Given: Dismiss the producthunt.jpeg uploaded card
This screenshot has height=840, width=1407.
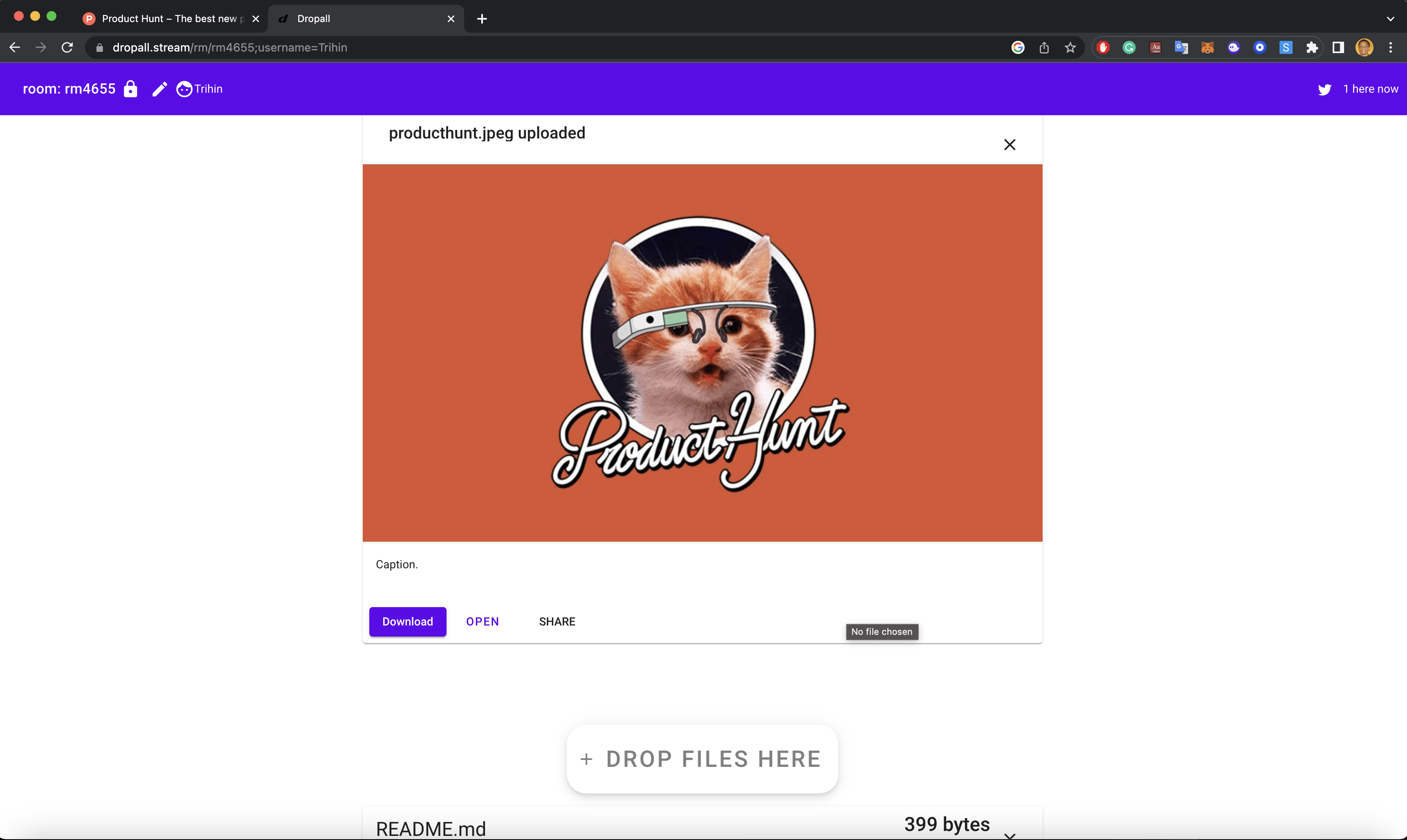Looking at the screenshot, I should pos(1009,145).
